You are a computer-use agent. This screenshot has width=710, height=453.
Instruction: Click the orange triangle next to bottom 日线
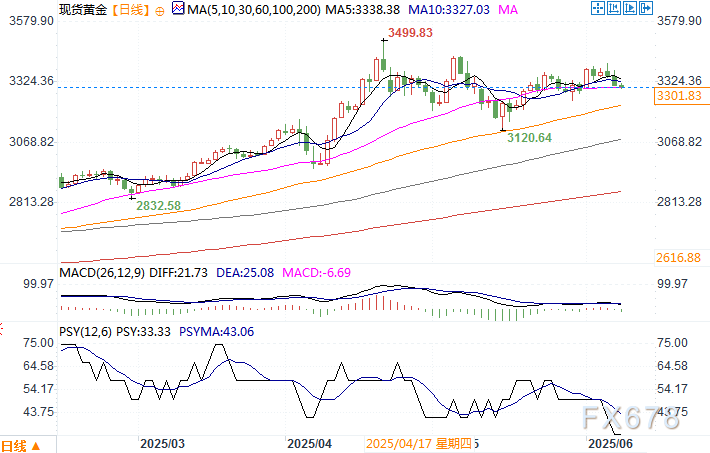37,445
